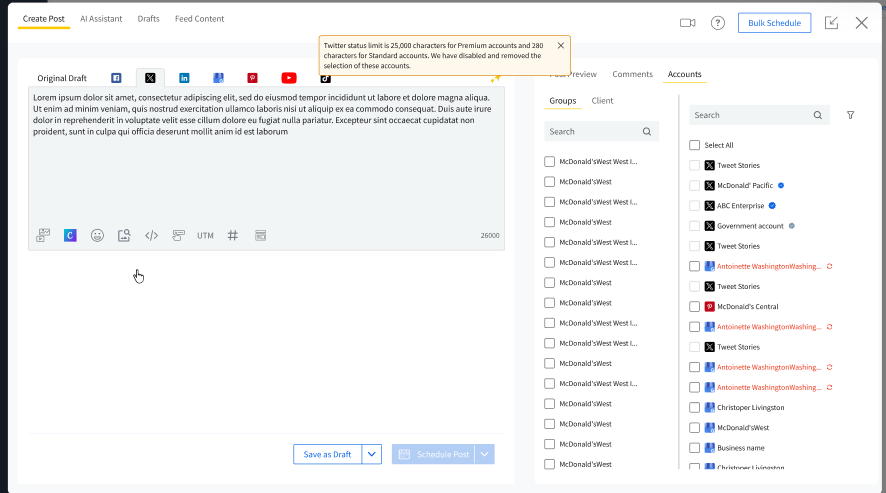The width and height of the screenshot is (886, 493).
Task: Select the YouTube platform icon
Action: coord(288,78)
